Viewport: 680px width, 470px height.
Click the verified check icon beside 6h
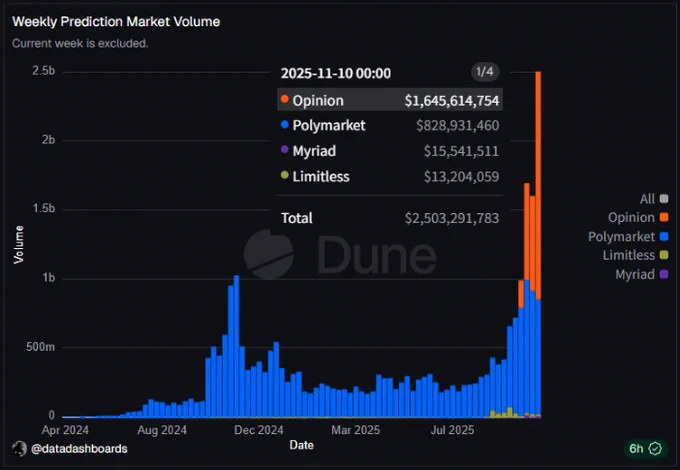655,448
